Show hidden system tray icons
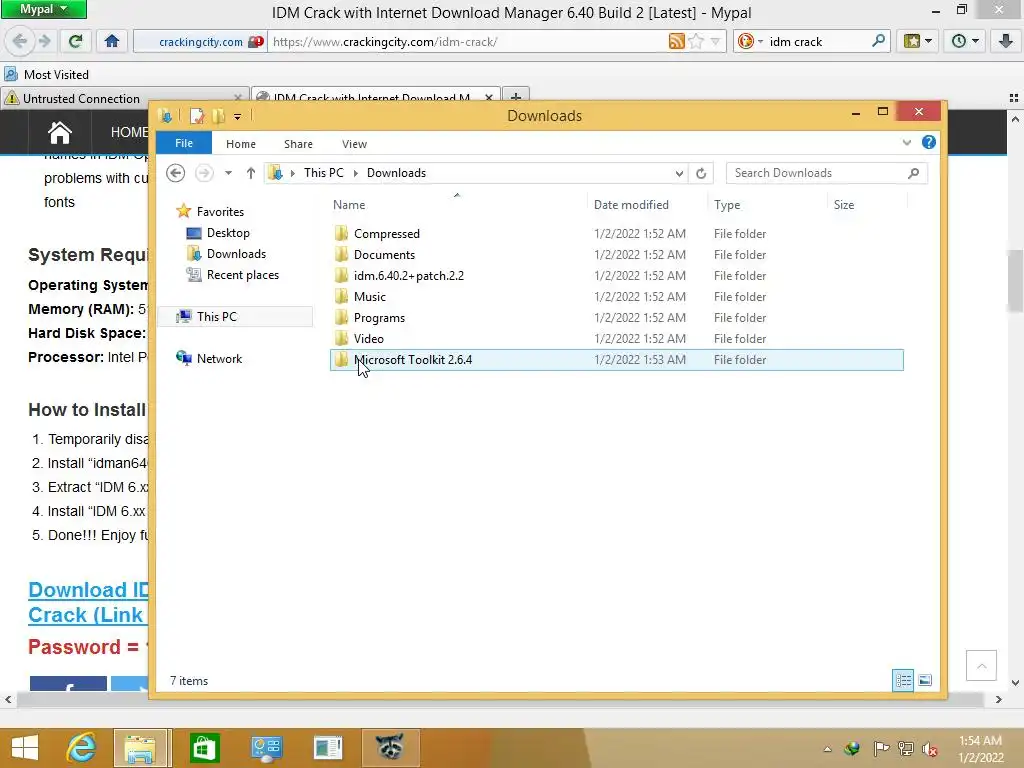Viewport: 1024px width, 768px height. [827, 749]
